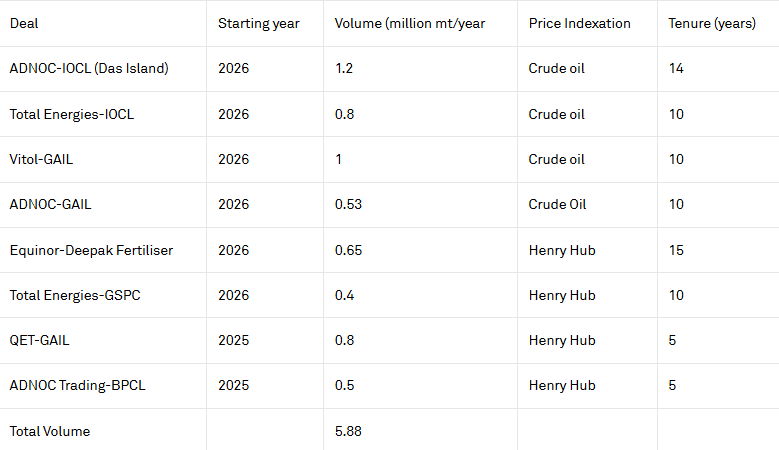
Task: Select the tenure value 15
Action: [676, 250]
